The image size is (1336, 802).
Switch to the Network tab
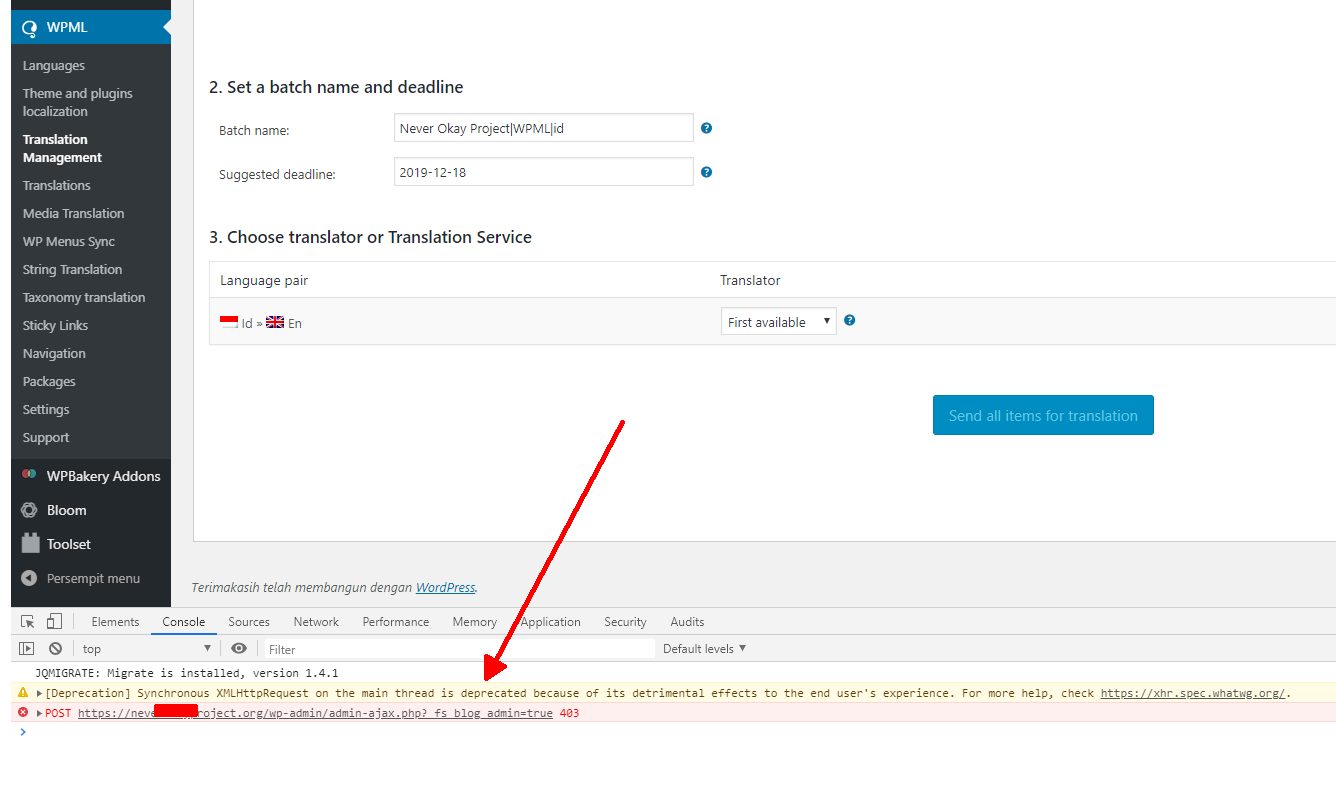316,621
